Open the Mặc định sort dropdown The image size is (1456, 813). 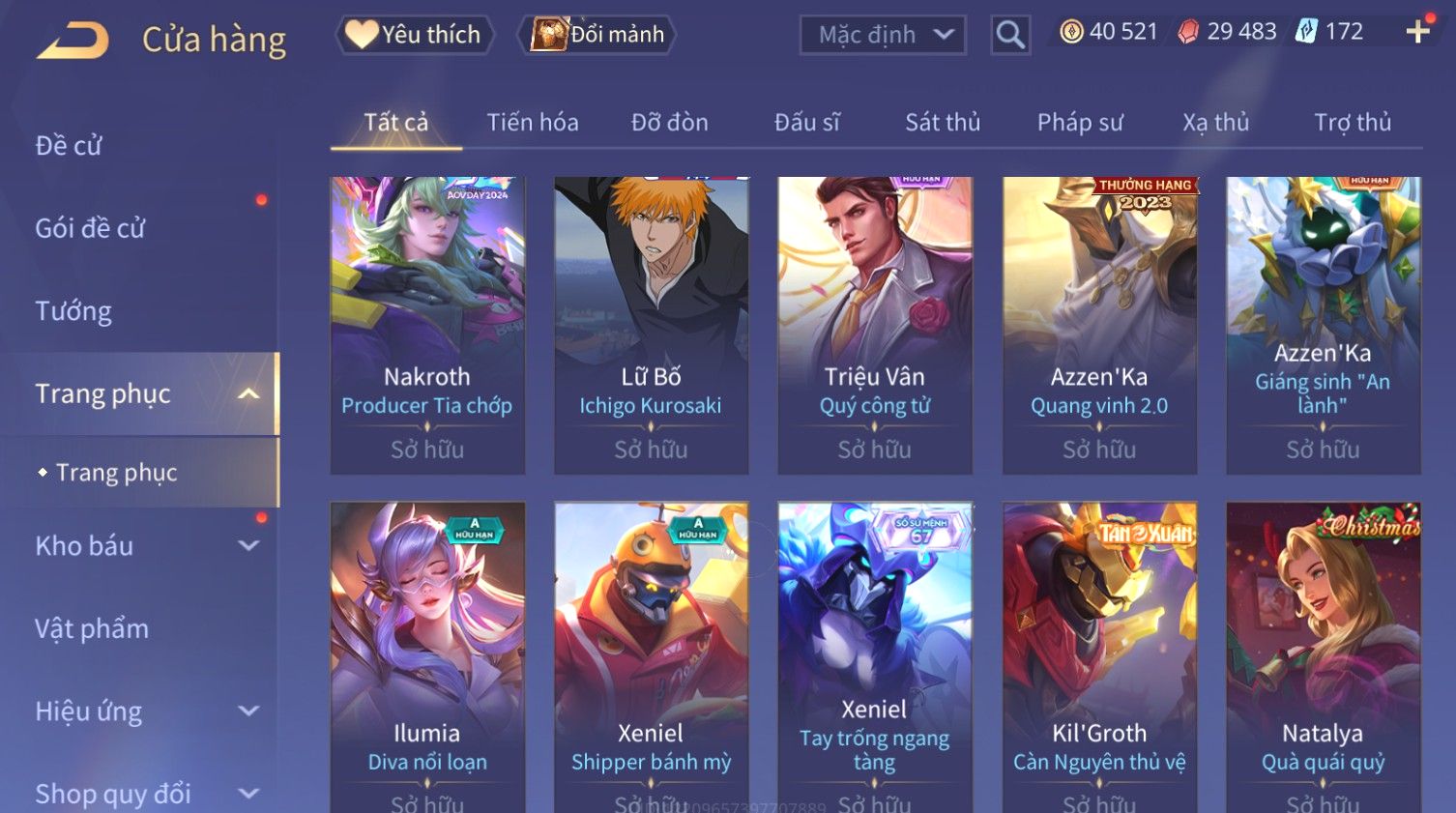point(883,36)
